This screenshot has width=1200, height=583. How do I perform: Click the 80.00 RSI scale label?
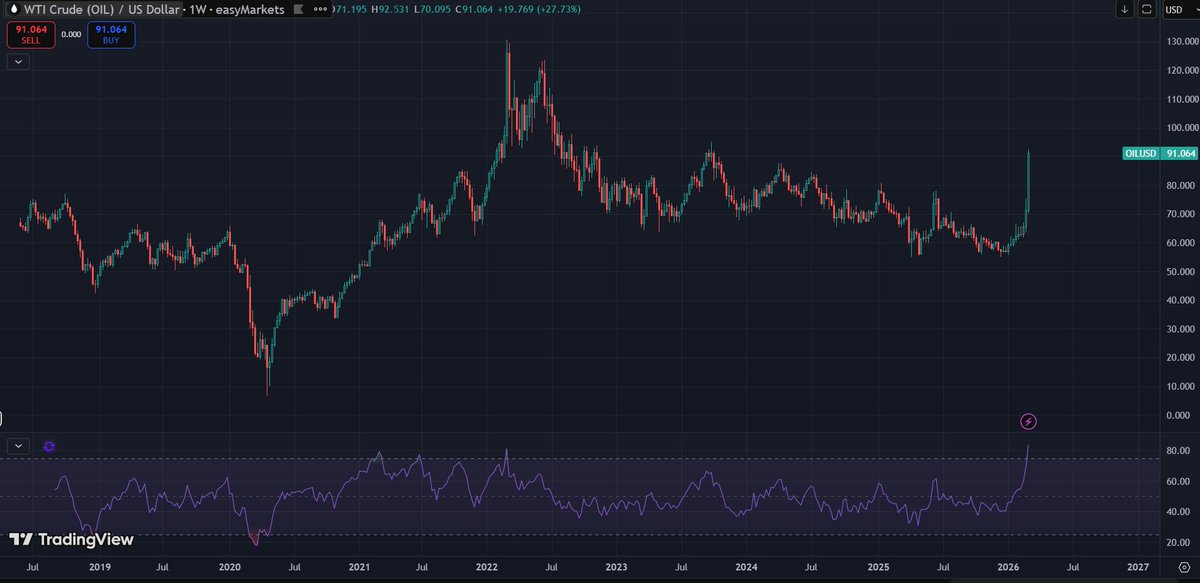(x=1176, y=452)
